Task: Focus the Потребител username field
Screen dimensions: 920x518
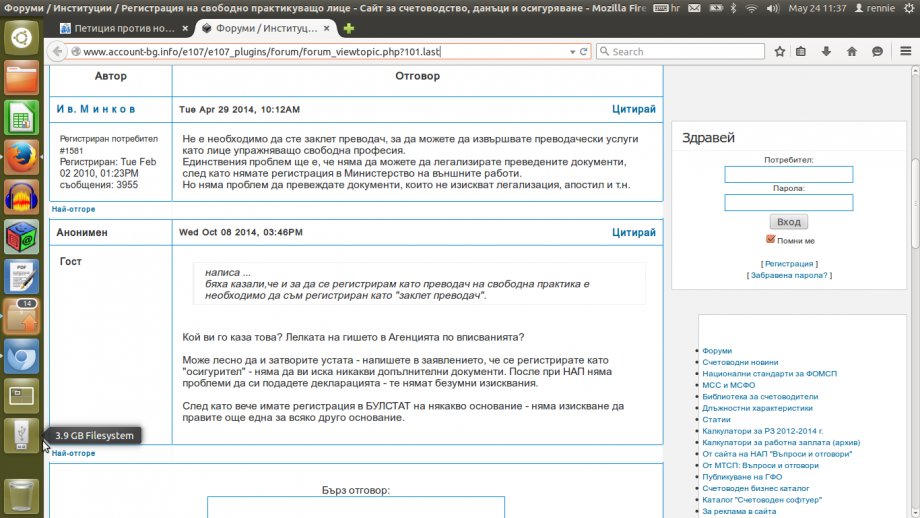Action: pos(789,174)
